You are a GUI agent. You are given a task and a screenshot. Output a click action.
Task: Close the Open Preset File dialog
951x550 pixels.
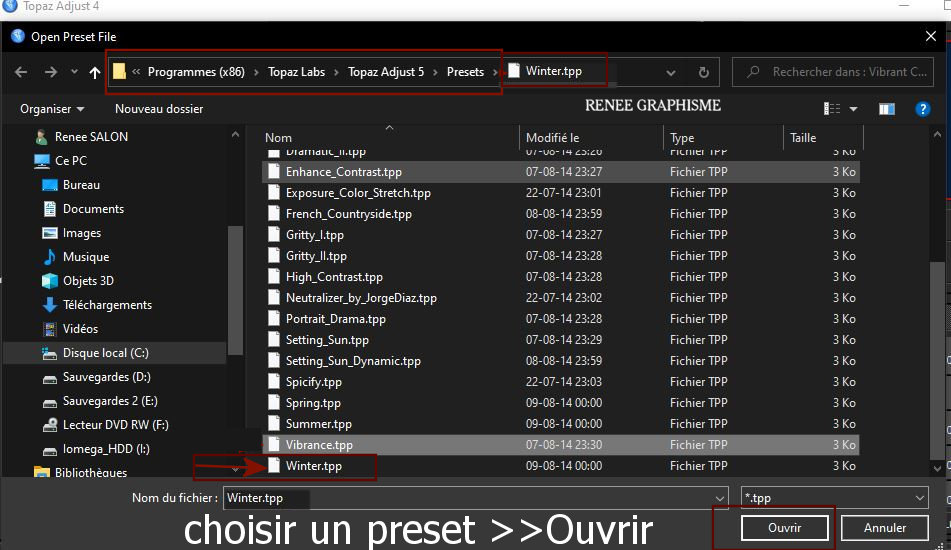click(930, 37)
